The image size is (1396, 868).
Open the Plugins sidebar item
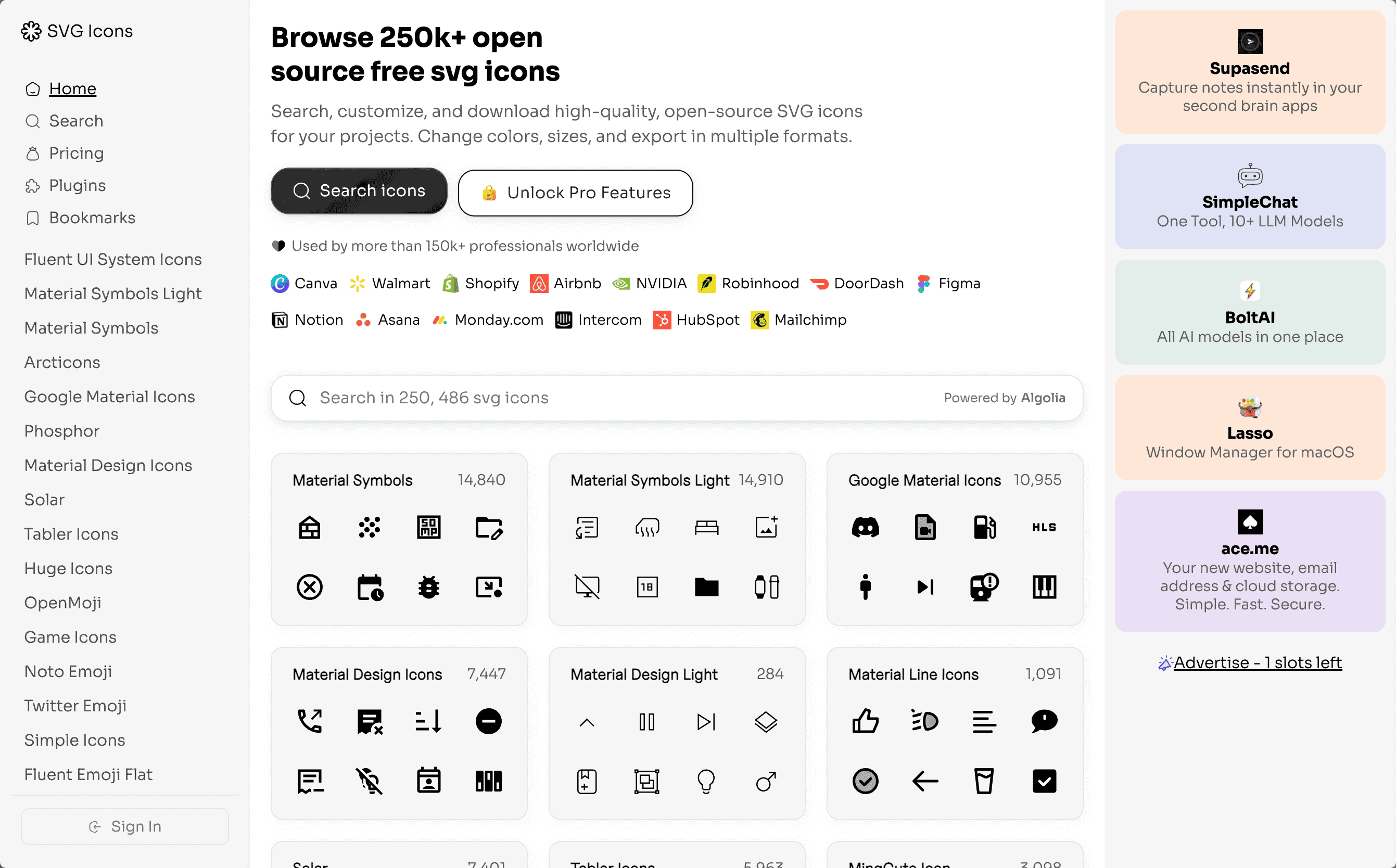pos(78,185)
